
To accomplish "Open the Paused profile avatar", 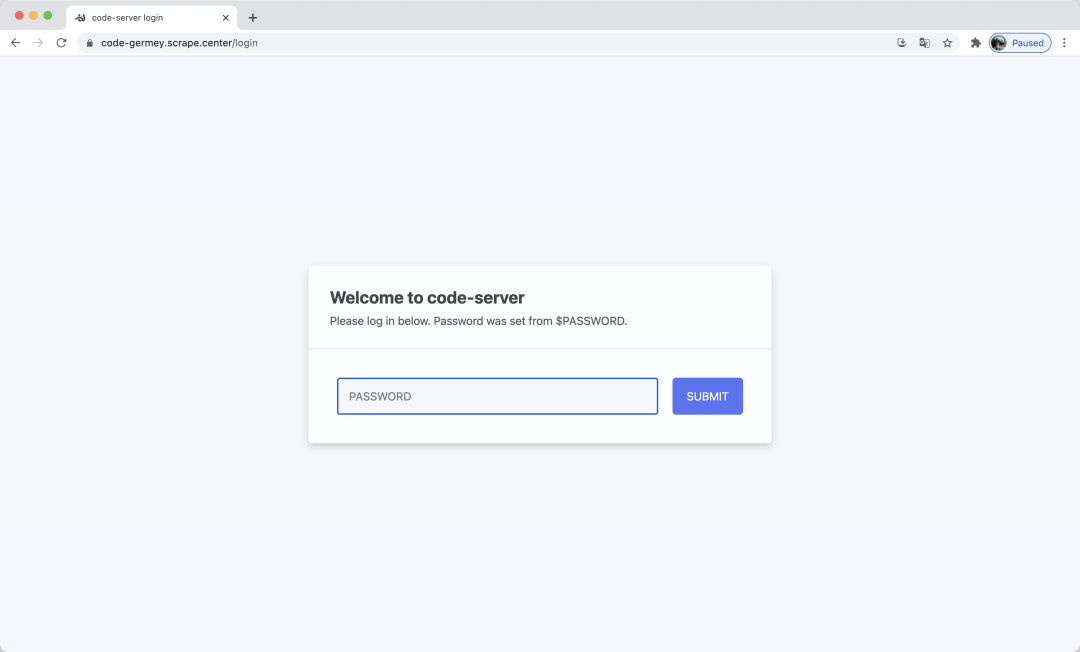I will pyautogui.click(x=998, y=42).
